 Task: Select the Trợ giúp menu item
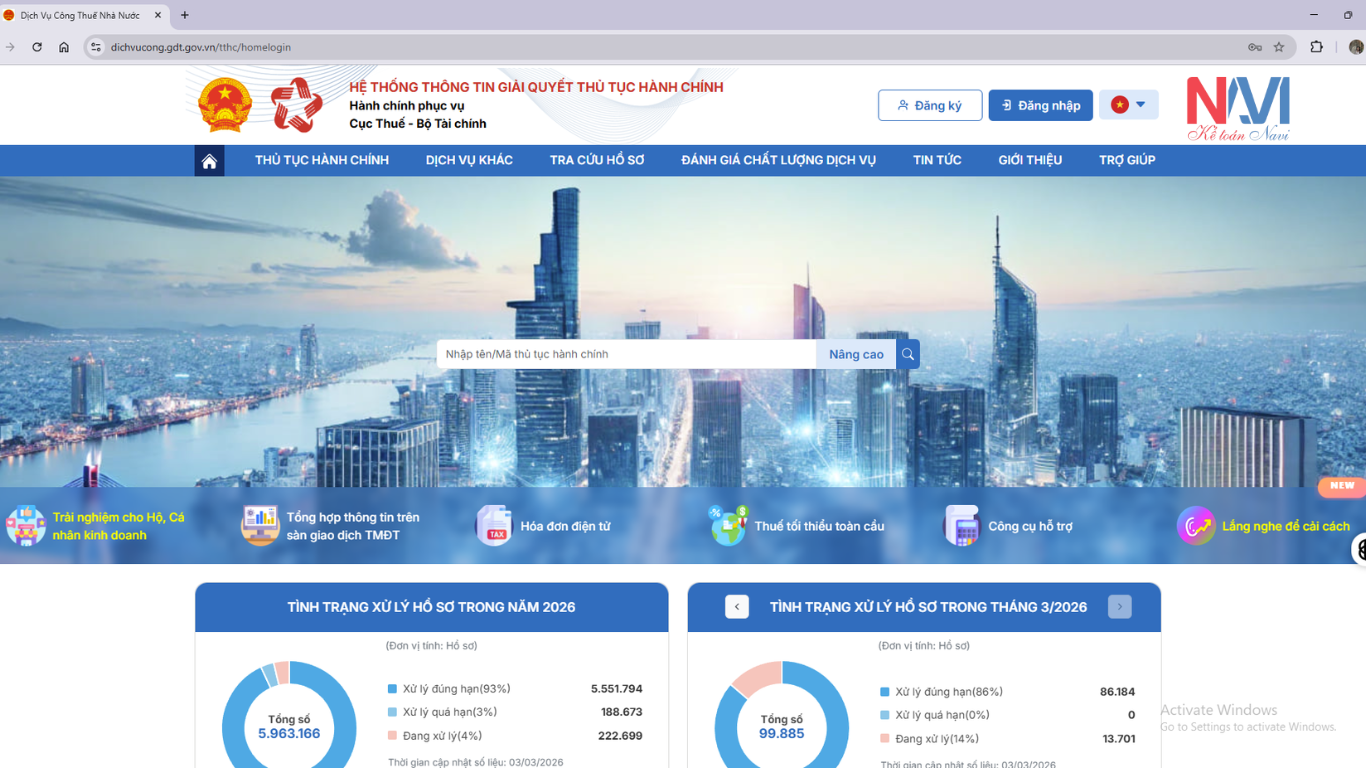(x=1127, y=160)
